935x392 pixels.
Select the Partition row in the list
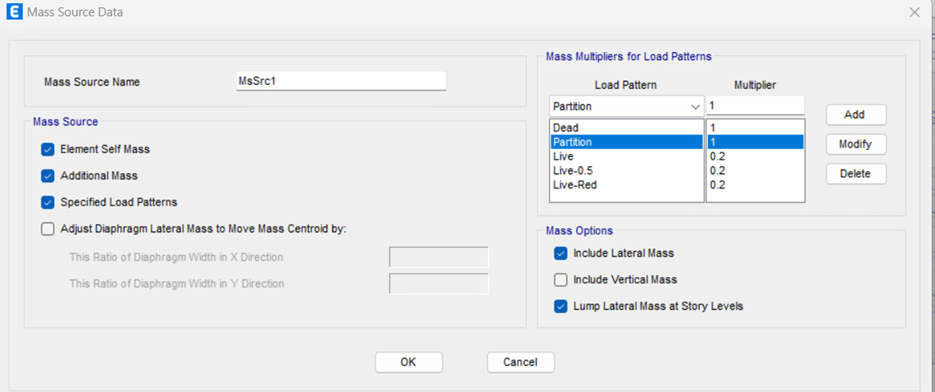[626, 142]
